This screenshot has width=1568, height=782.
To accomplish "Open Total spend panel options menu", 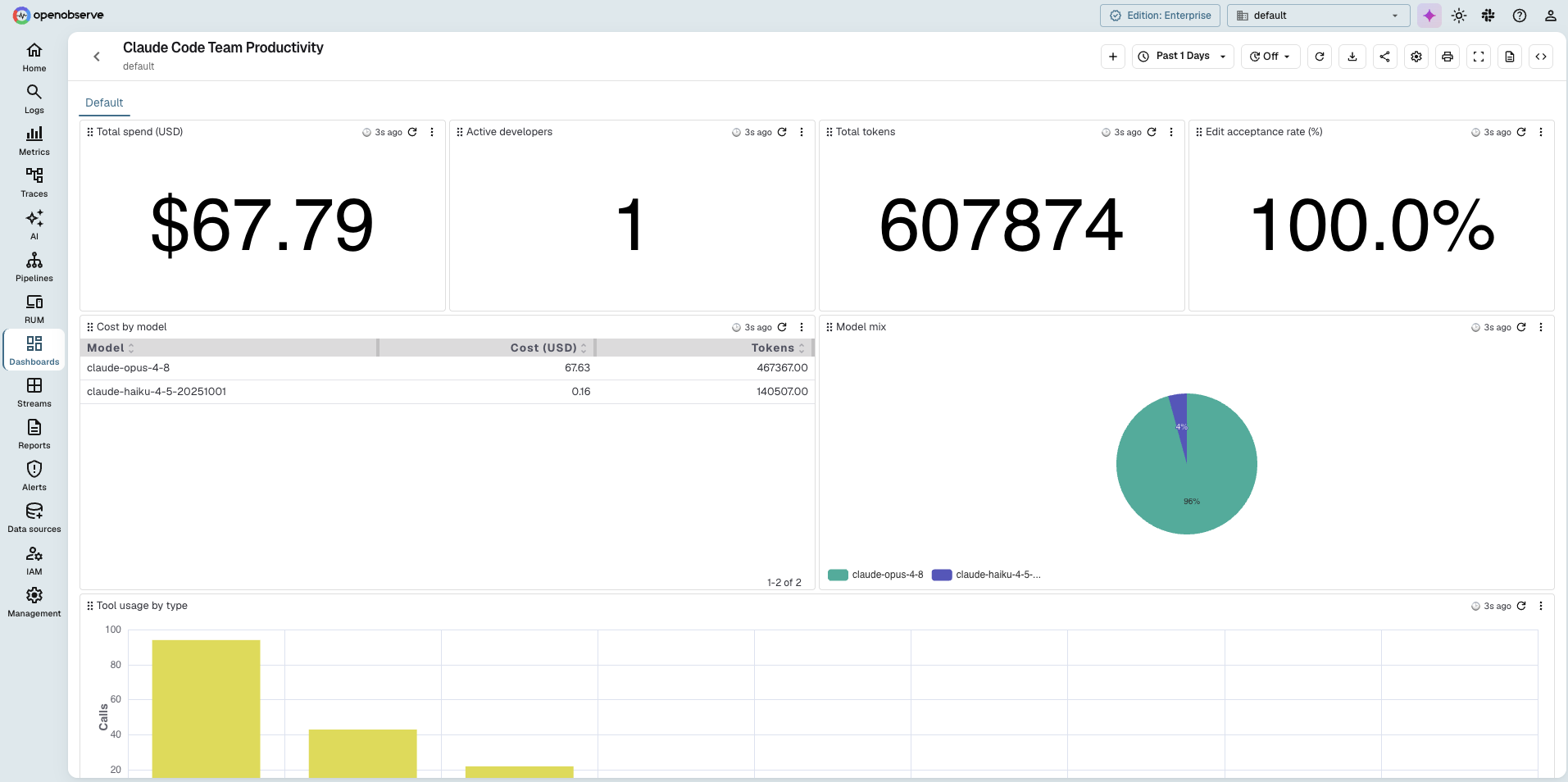I will coord(432,132).
